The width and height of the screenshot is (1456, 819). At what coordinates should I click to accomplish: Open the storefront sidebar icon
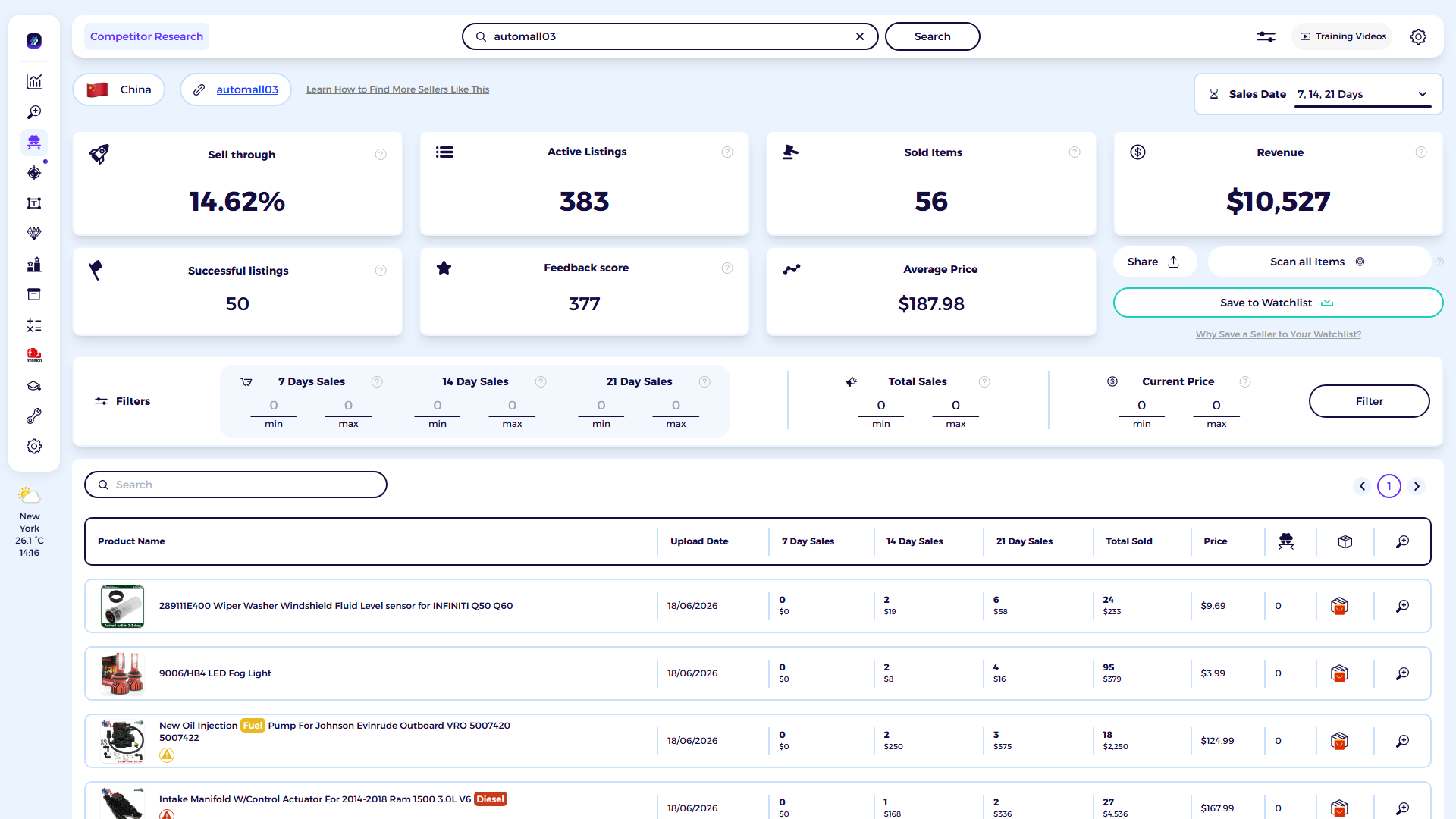coord(34,294)
